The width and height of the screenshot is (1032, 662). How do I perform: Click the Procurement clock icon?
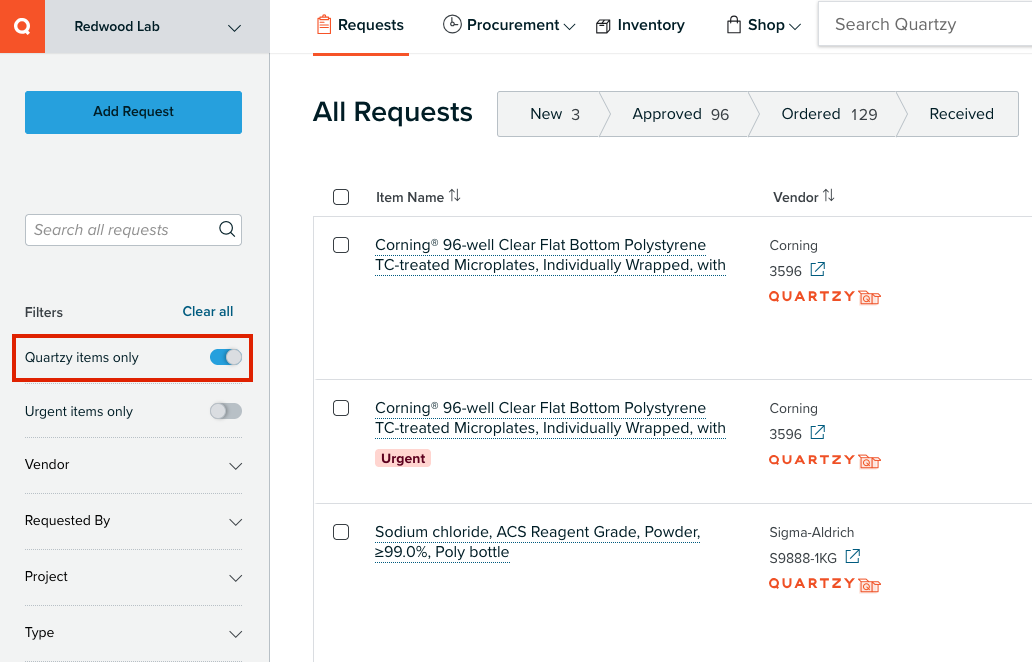pyautogui.click(x=452, y=24)
